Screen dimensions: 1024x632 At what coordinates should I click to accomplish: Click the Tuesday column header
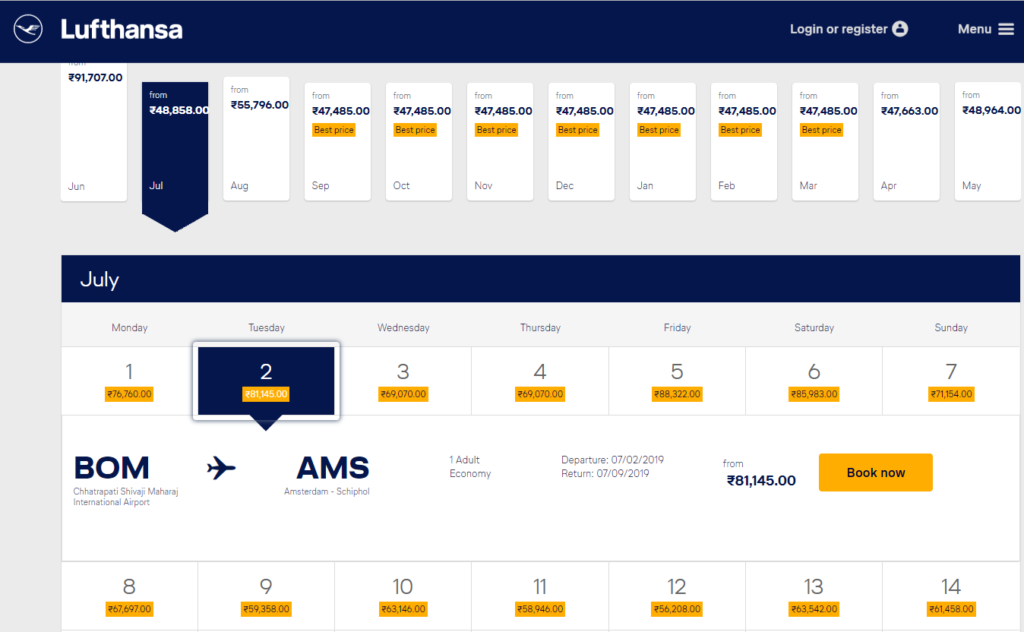tap(266, 328)
